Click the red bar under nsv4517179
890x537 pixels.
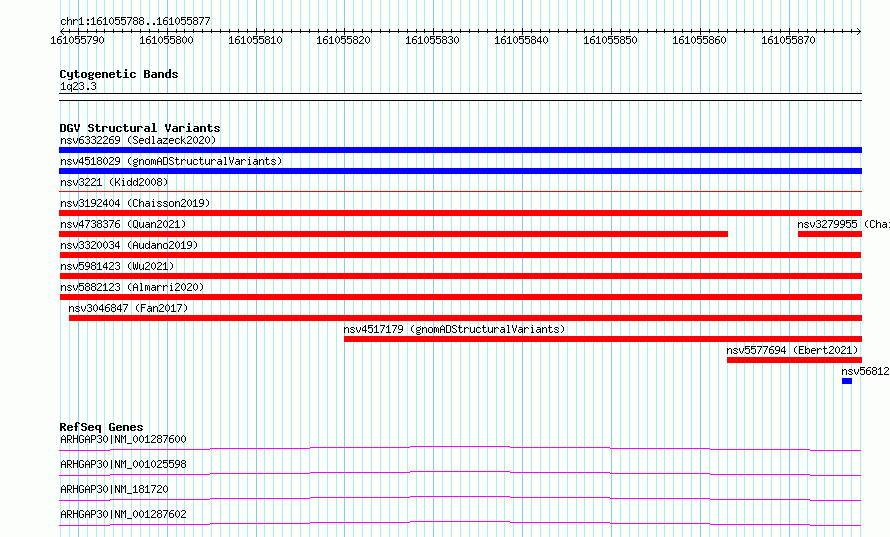tap(603, 339)
